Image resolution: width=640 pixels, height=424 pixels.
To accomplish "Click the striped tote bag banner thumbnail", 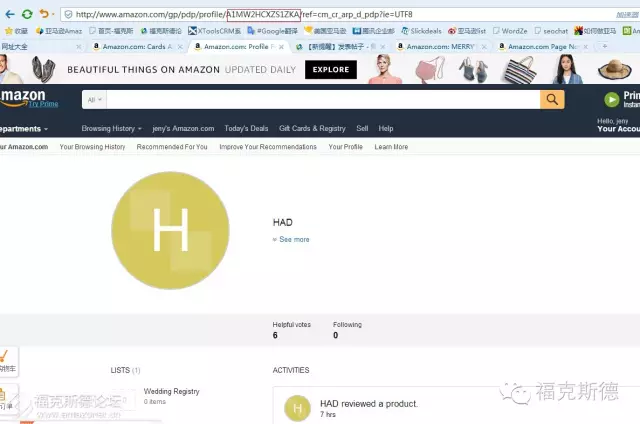I will (x=520, y=70).
